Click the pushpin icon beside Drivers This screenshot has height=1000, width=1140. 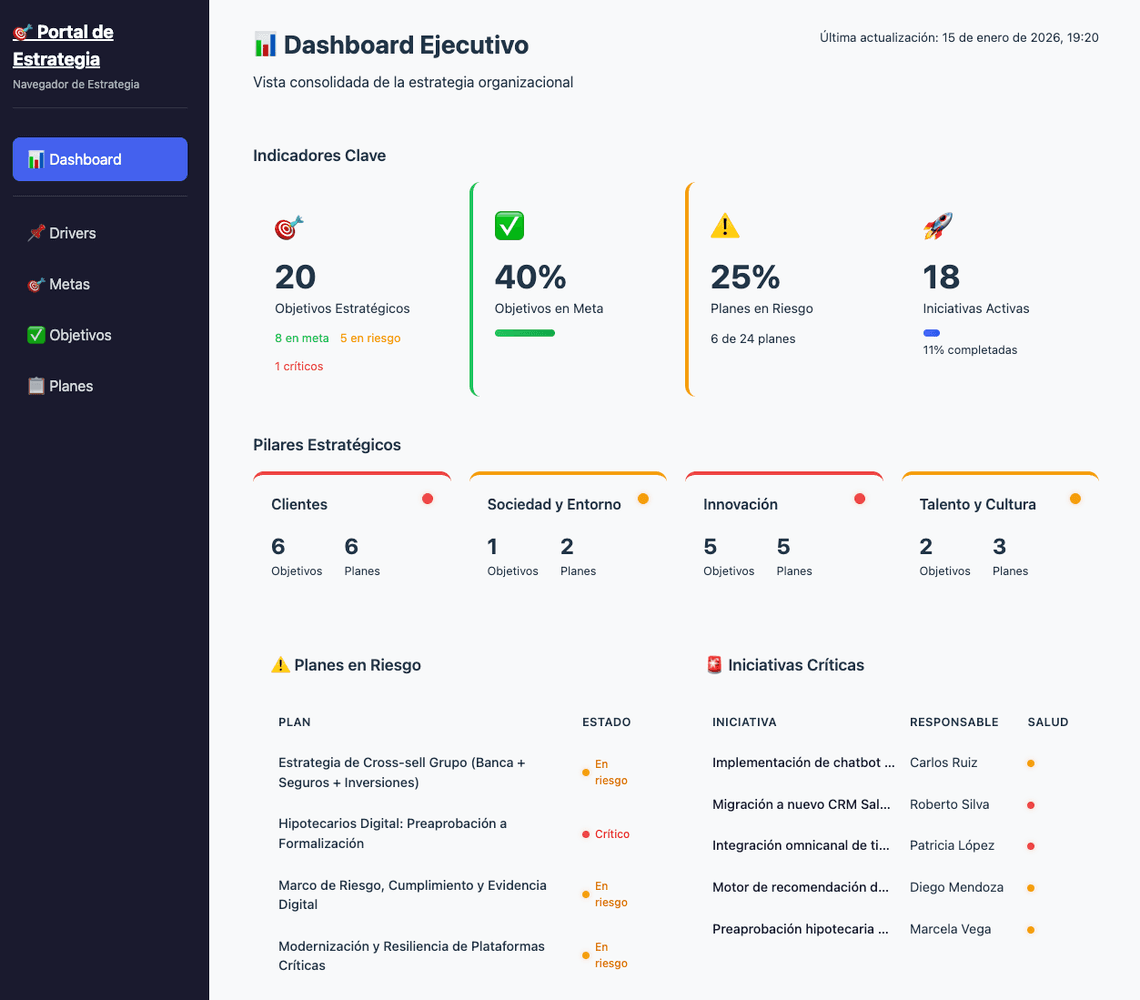click(36, 233)
